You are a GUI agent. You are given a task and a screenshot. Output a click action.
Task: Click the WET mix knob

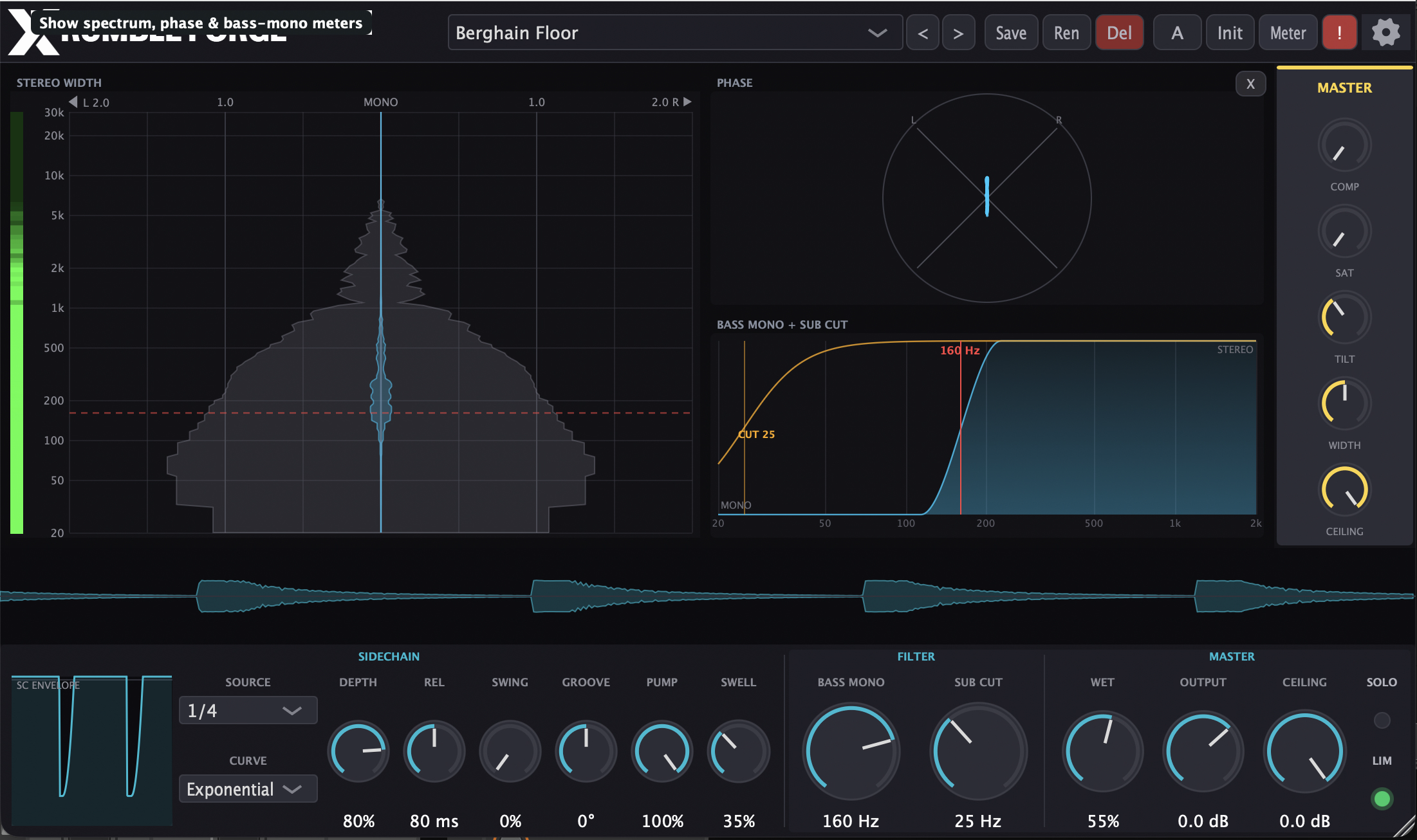pyautogui.click(x=1102, y=751)
